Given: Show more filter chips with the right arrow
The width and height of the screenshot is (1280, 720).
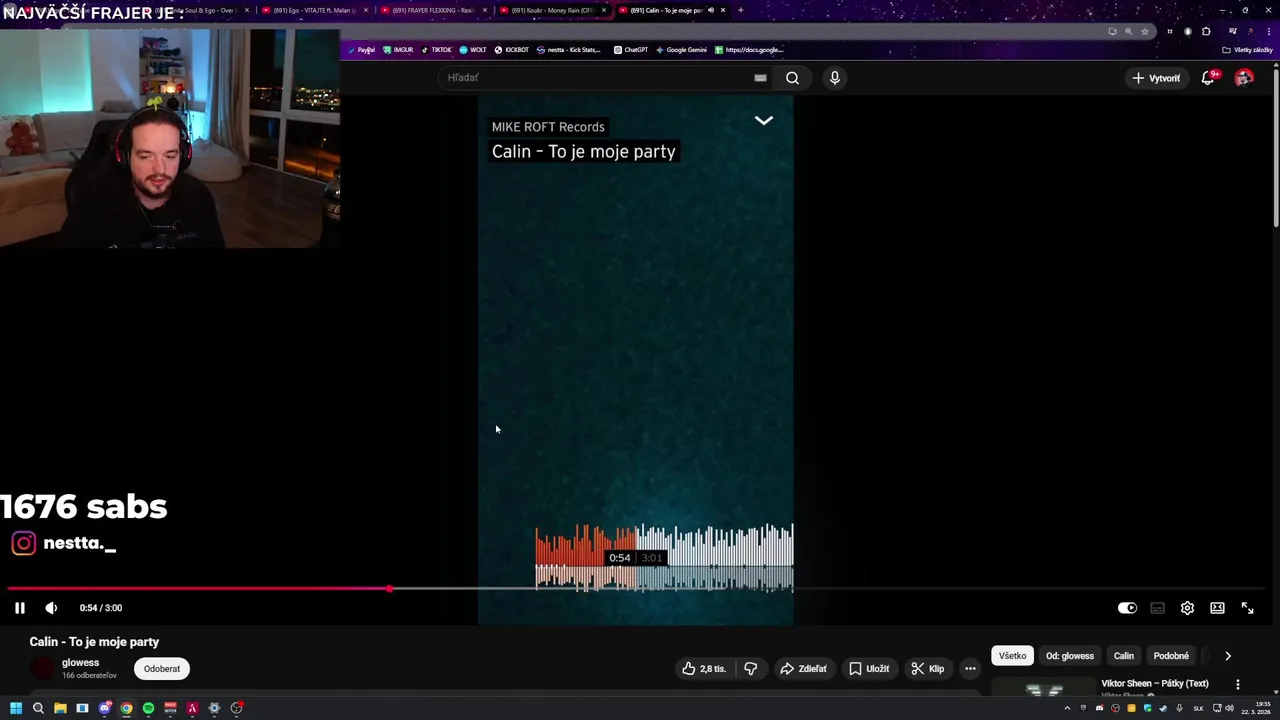Looking at the screenshot, I should tap(1228, 656).
